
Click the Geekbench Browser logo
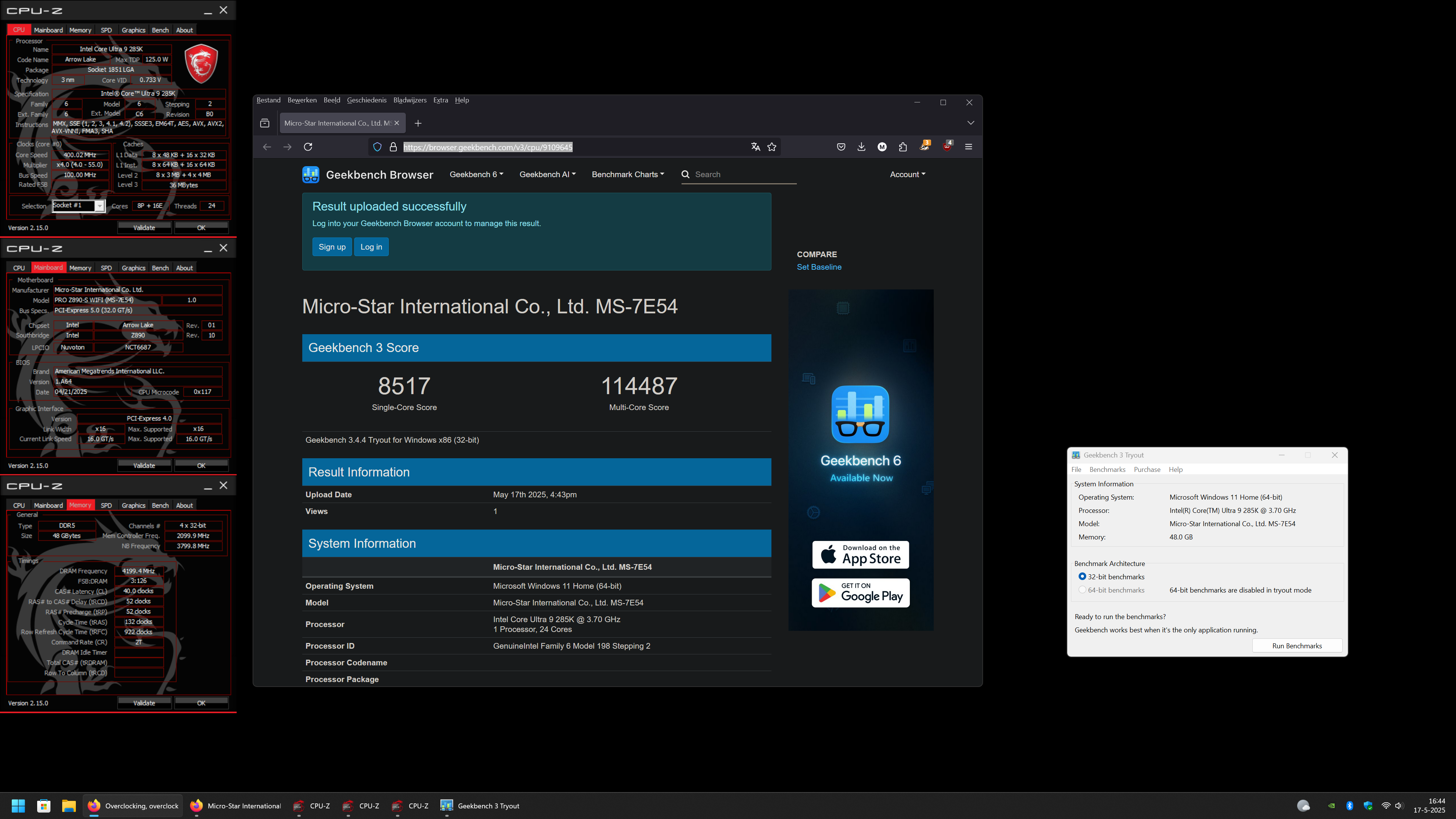(368, 174)
